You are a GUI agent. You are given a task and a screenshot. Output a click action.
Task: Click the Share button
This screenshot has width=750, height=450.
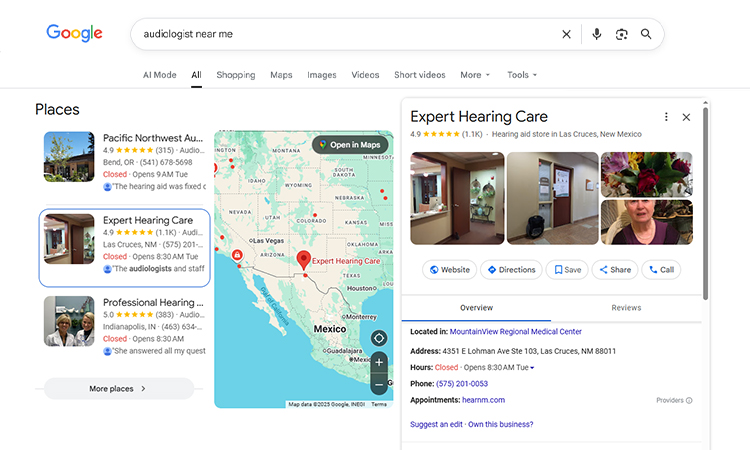click(x=615, y=270)
